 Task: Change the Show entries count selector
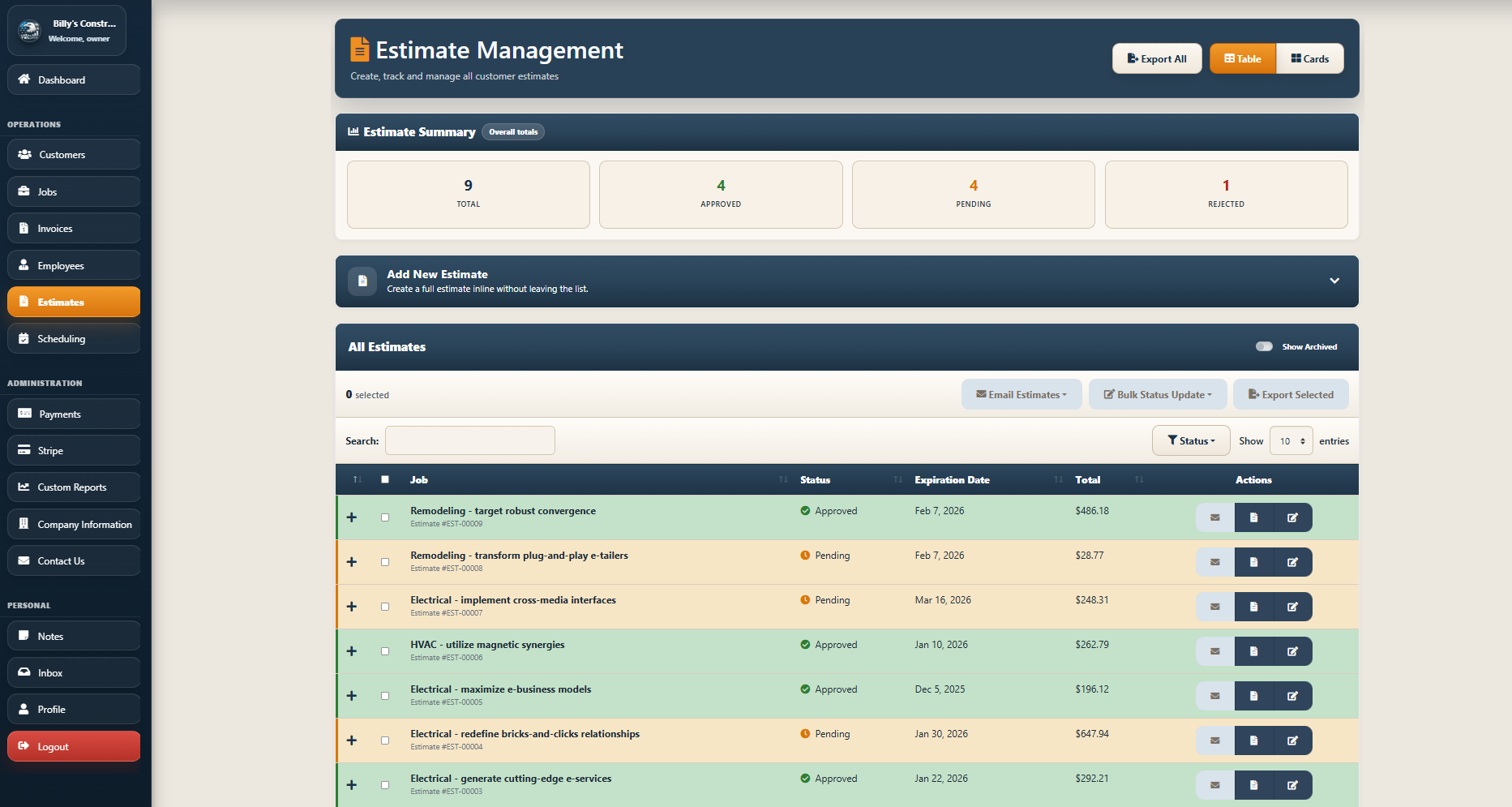(x=1291, y=441)
